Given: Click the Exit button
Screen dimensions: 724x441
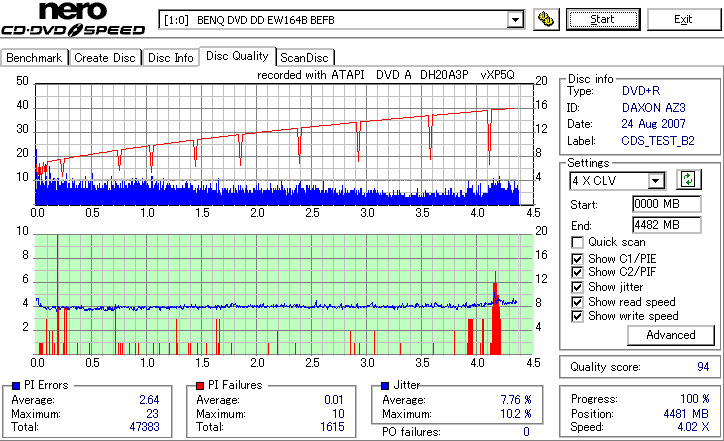Looking at the screenshot, I should click(683, 19).
